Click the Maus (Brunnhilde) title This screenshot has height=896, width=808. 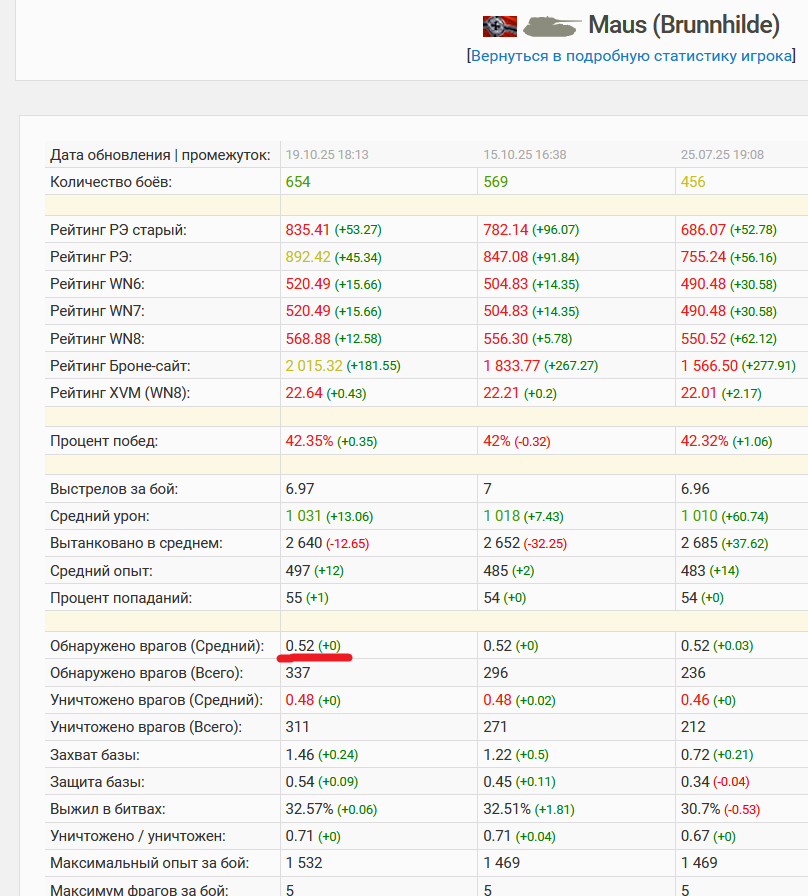click(683, 25)
